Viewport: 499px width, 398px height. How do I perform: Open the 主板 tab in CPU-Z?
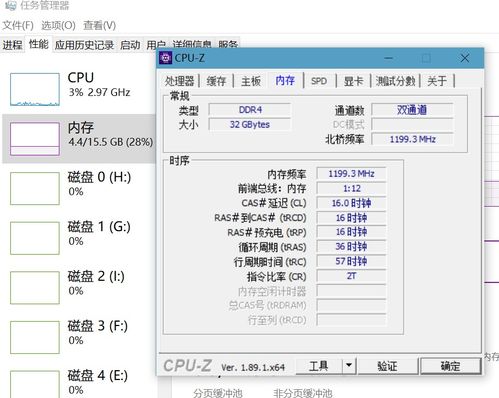(x=251, y=81)
